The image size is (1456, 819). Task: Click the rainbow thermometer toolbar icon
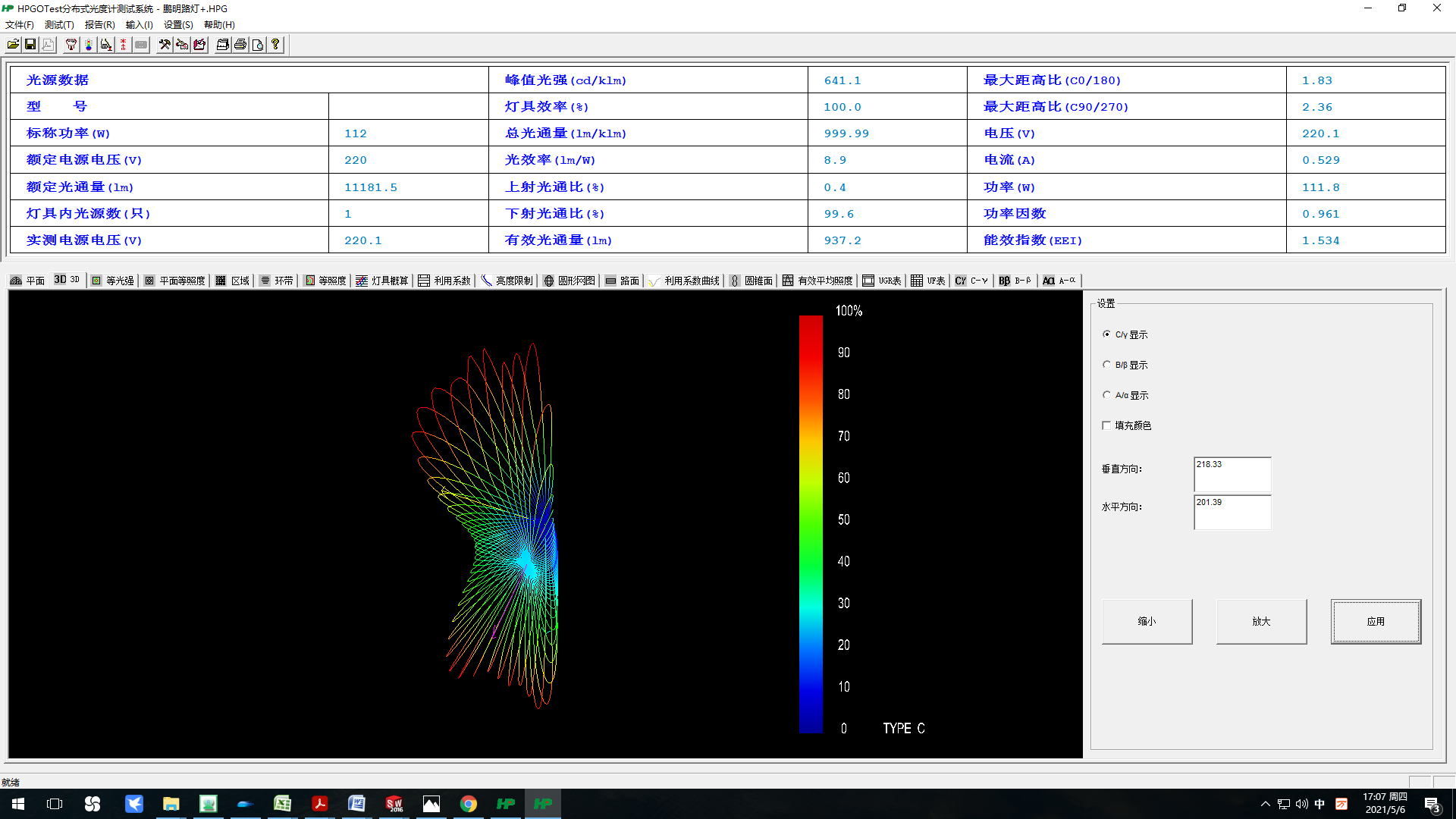89,45
